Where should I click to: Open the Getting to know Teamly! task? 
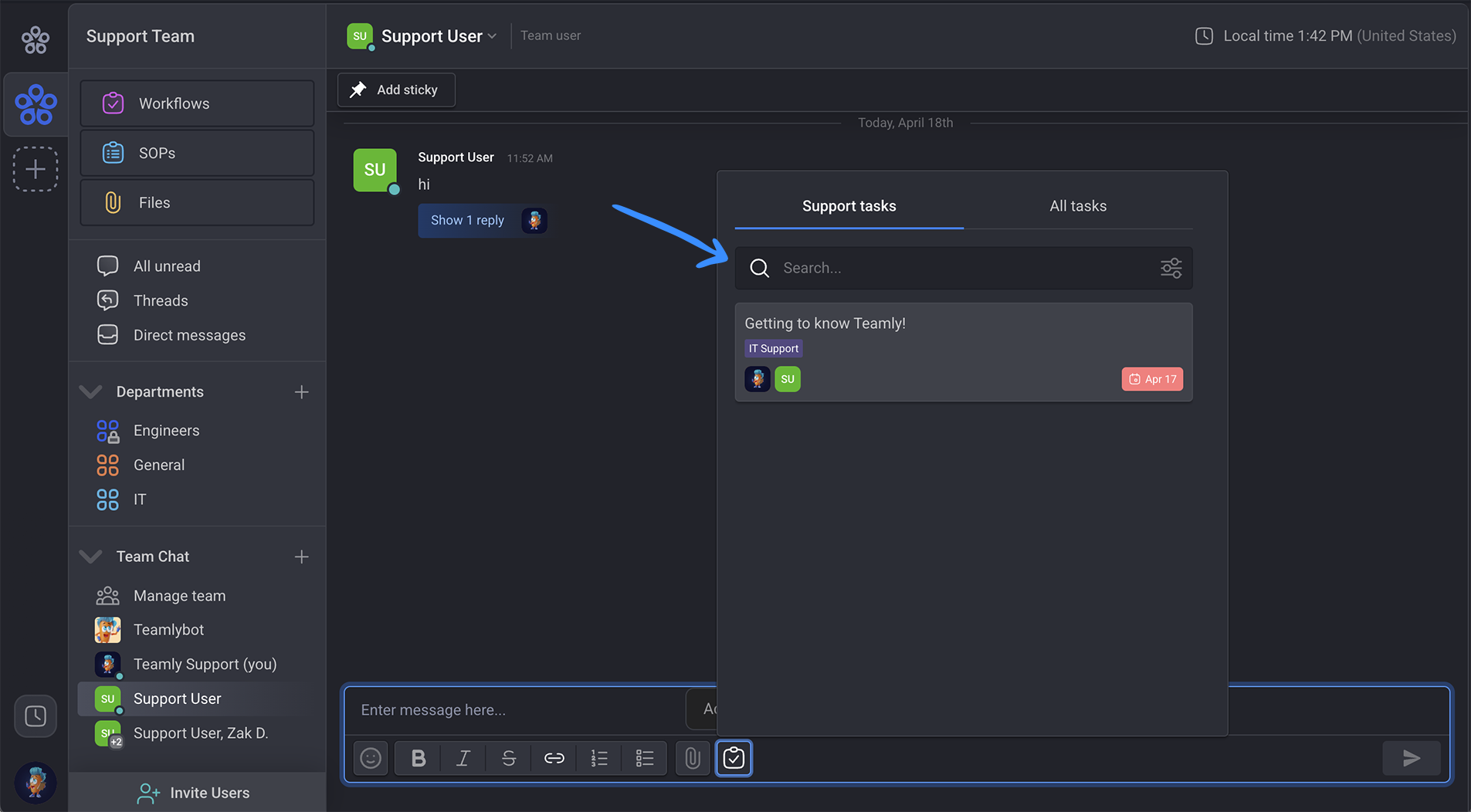[x=963, y=352]
